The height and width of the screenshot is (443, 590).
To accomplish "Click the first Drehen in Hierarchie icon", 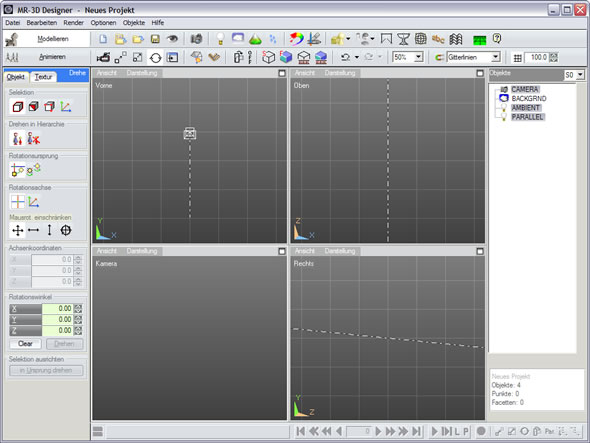I will pyautogui.click(x=17, y=139).
